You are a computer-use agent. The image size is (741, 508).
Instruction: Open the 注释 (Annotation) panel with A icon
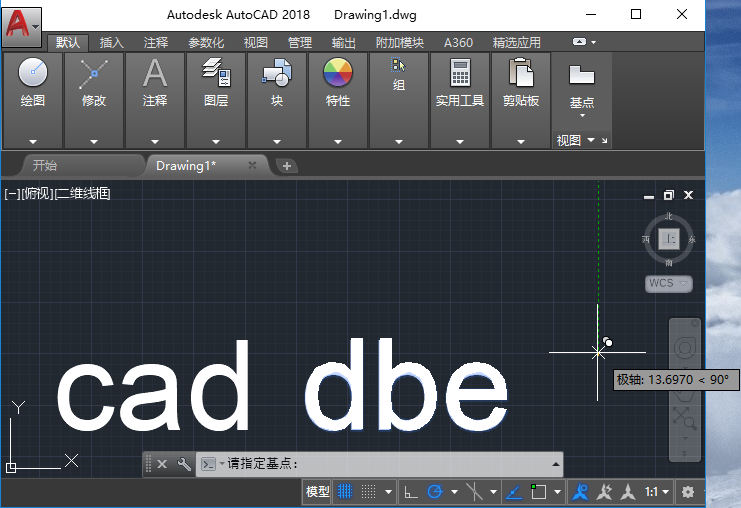tap(155, 82)
